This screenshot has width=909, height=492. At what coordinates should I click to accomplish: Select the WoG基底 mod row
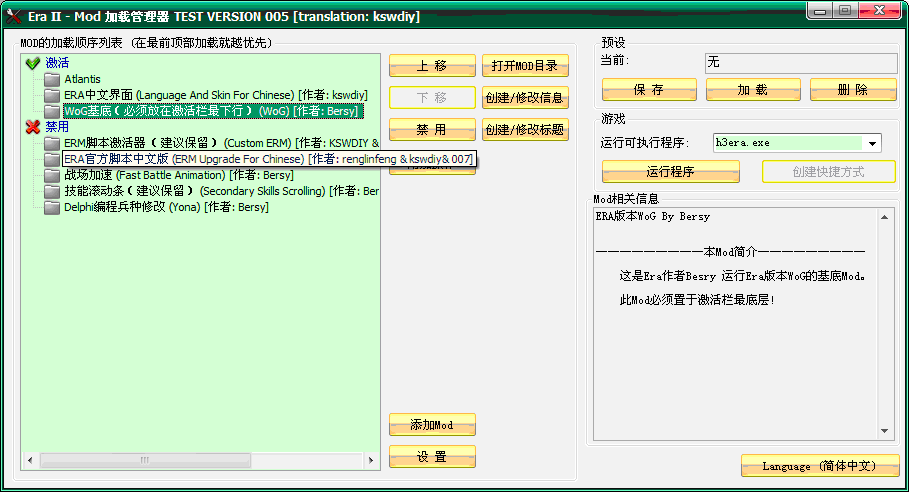pos(213,111)
